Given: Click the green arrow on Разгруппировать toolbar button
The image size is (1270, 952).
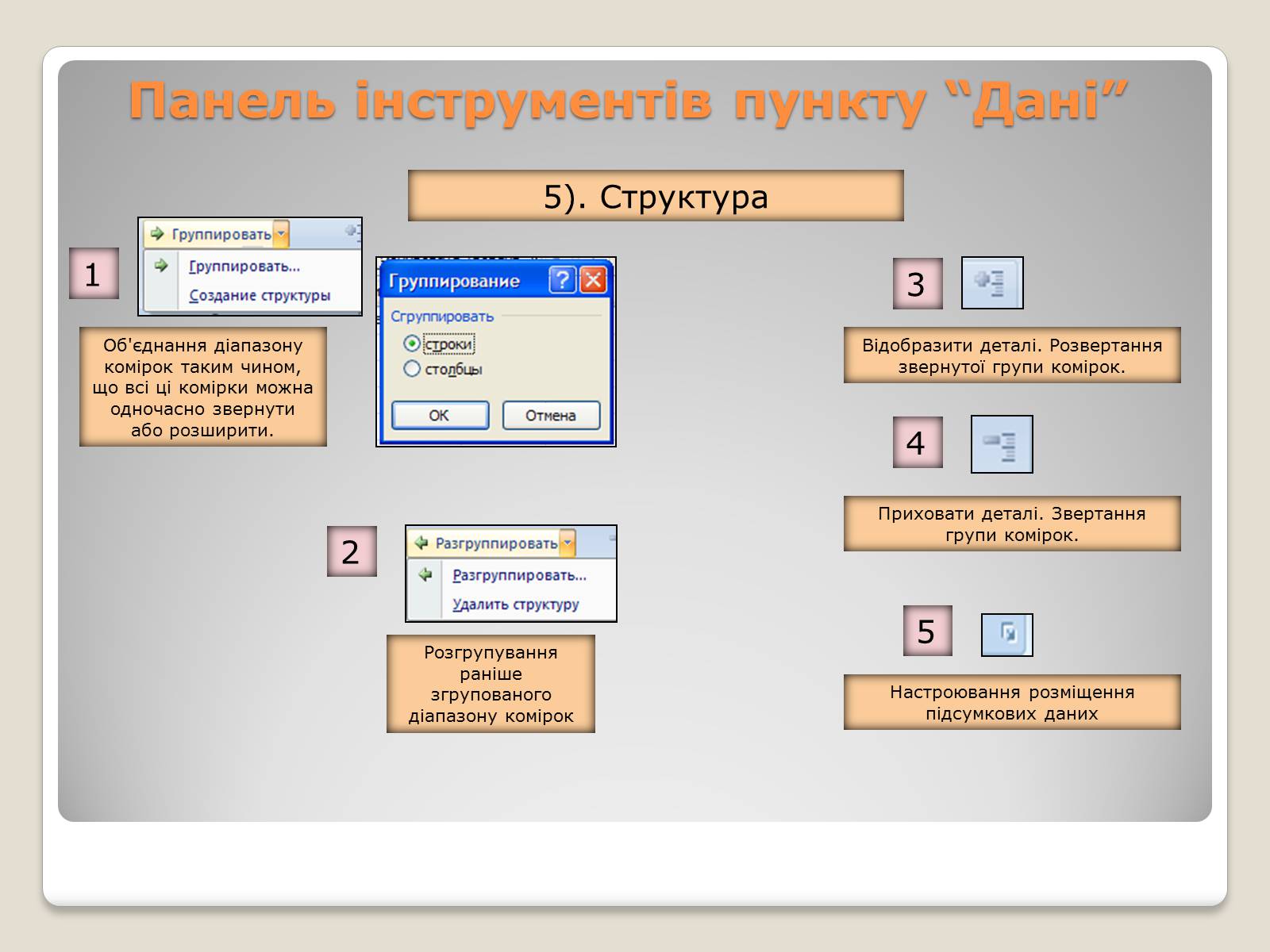Looking at the screenshot, I should (421, 543).
